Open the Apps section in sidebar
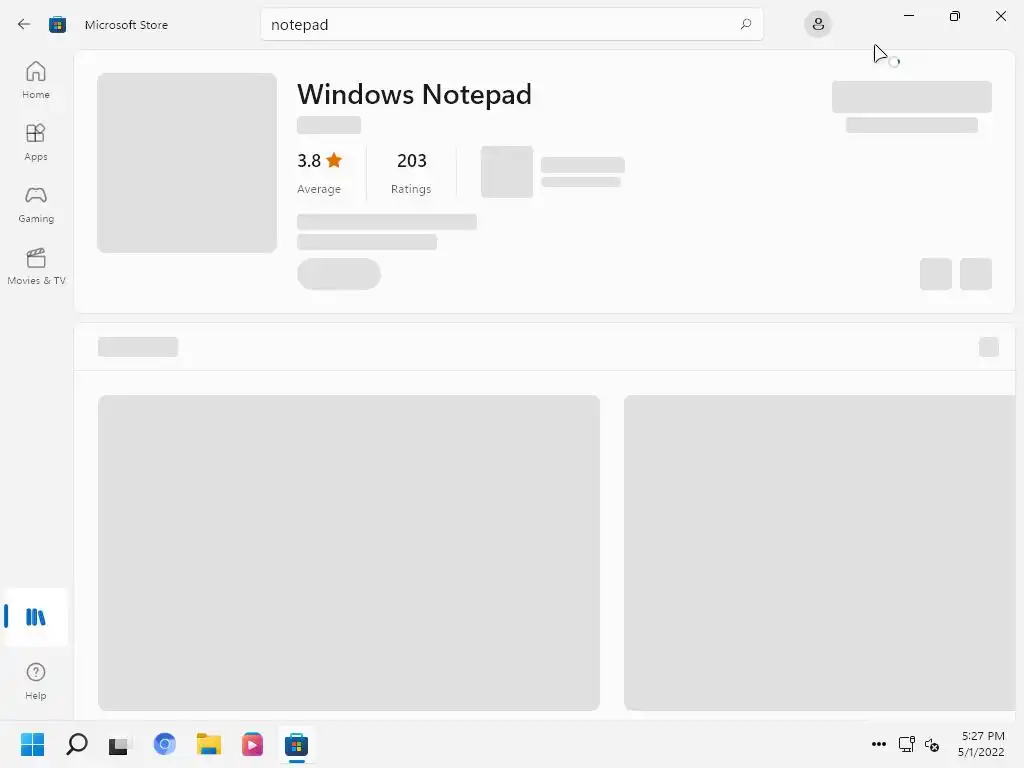 point(36,142)
